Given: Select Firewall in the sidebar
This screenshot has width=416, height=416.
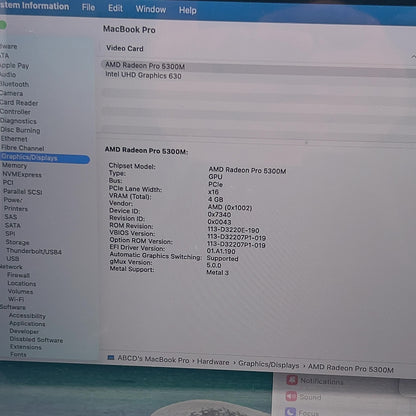Looking at the screenshot, I should [19, 275].
